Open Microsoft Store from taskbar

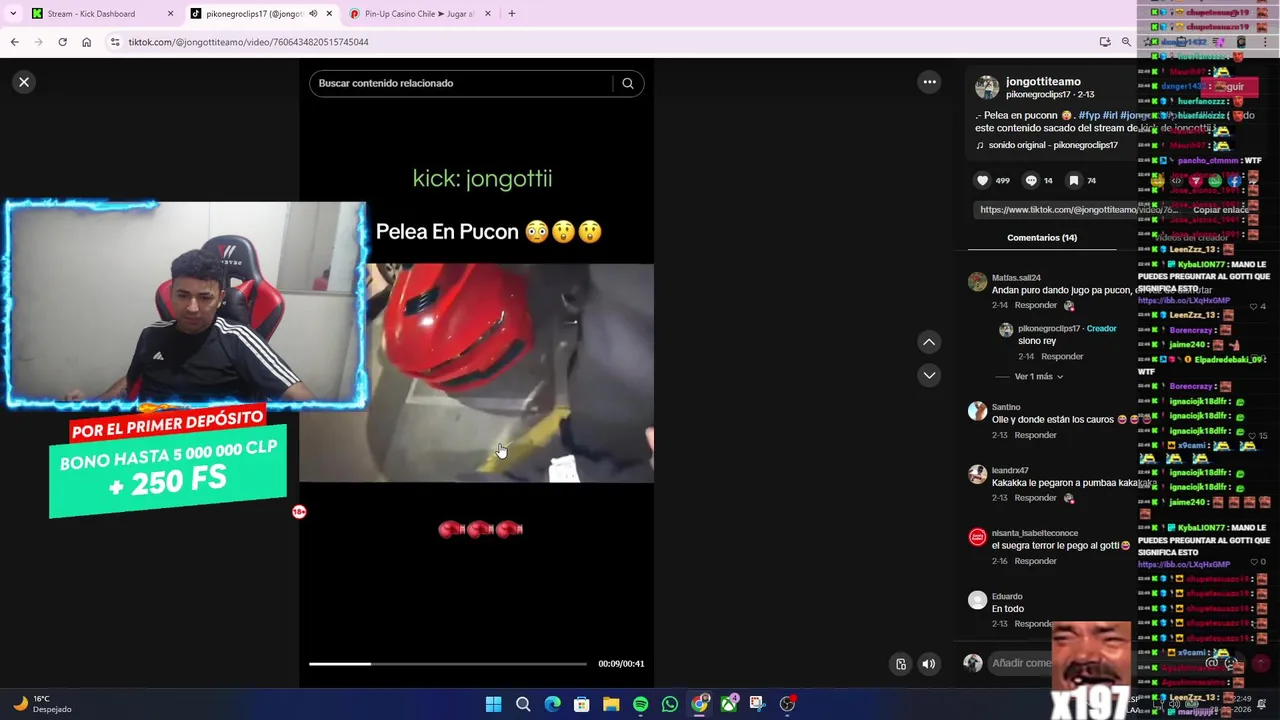(x=581, y=704)
